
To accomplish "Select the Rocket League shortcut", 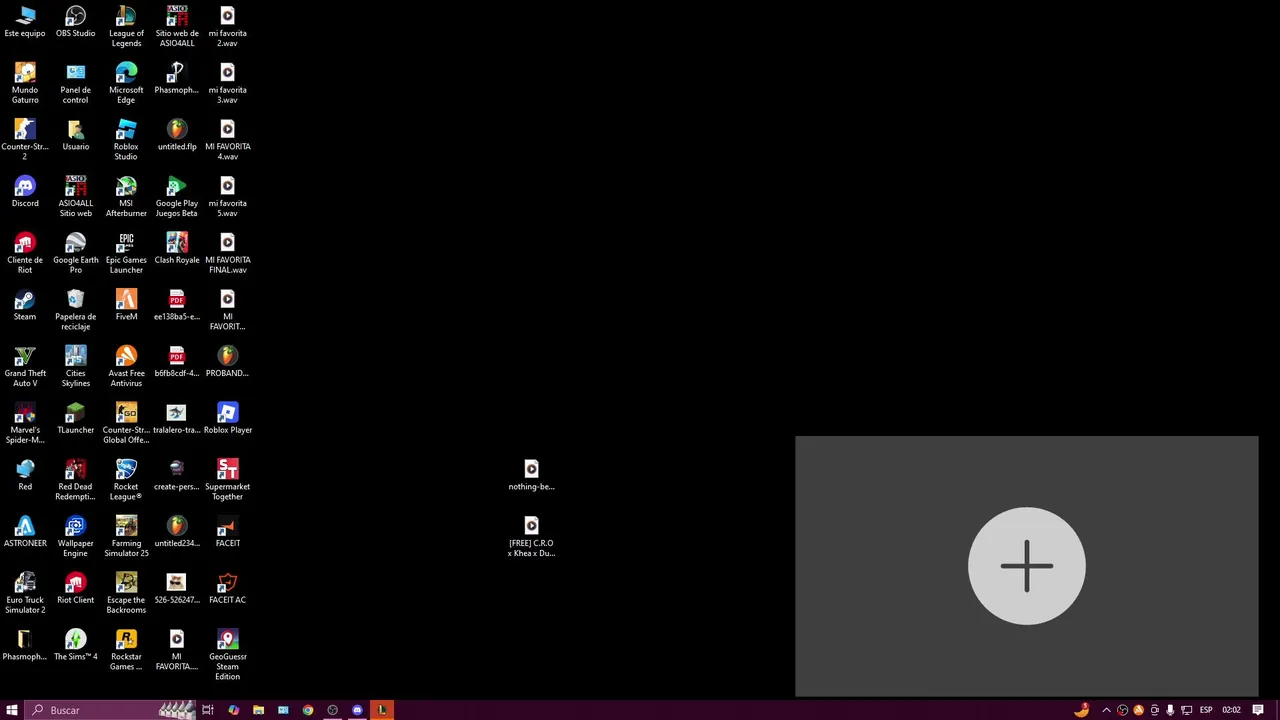I will (126, 481).
